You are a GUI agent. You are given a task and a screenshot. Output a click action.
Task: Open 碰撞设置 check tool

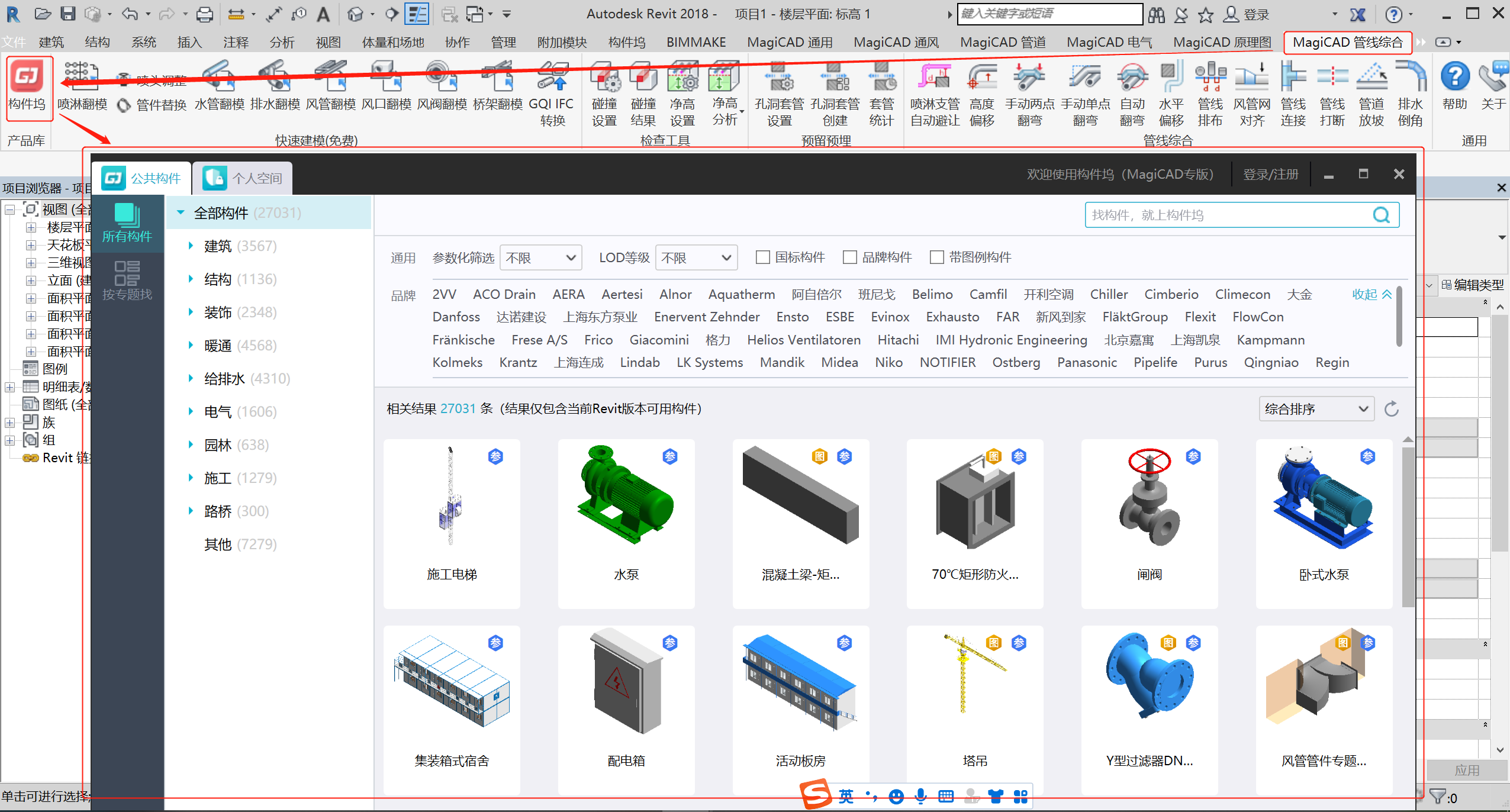click(604, 94)
